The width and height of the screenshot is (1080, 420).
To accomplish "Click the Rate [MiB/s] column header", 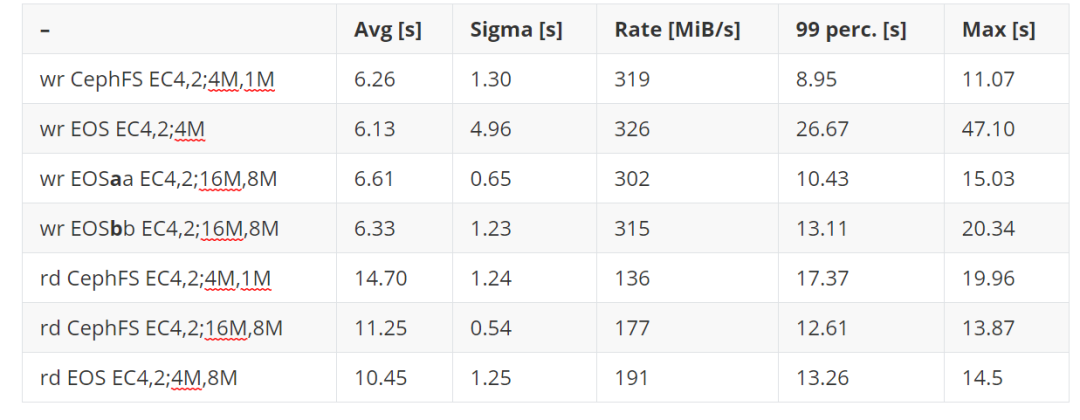I will (677, 30).
